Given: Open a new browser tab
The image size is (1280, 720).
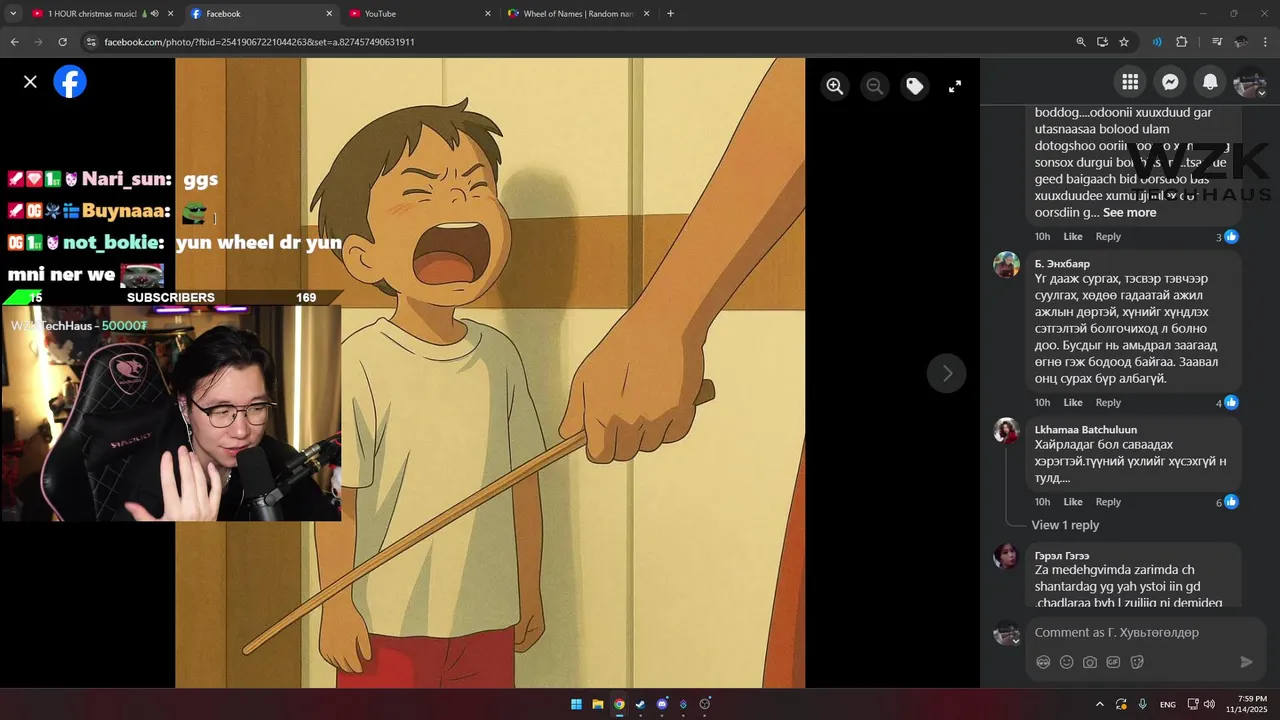Looking at the screenshot, I should click(670, 14).
